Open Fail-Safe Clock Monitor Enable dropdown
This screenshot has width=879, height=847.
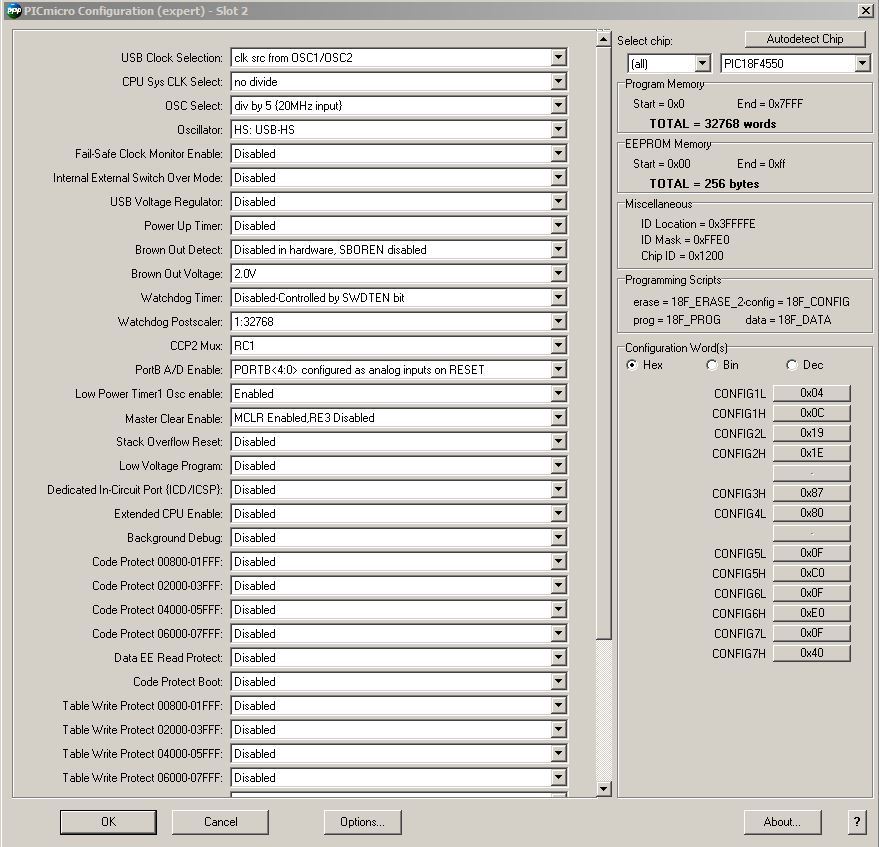(558, 154)
